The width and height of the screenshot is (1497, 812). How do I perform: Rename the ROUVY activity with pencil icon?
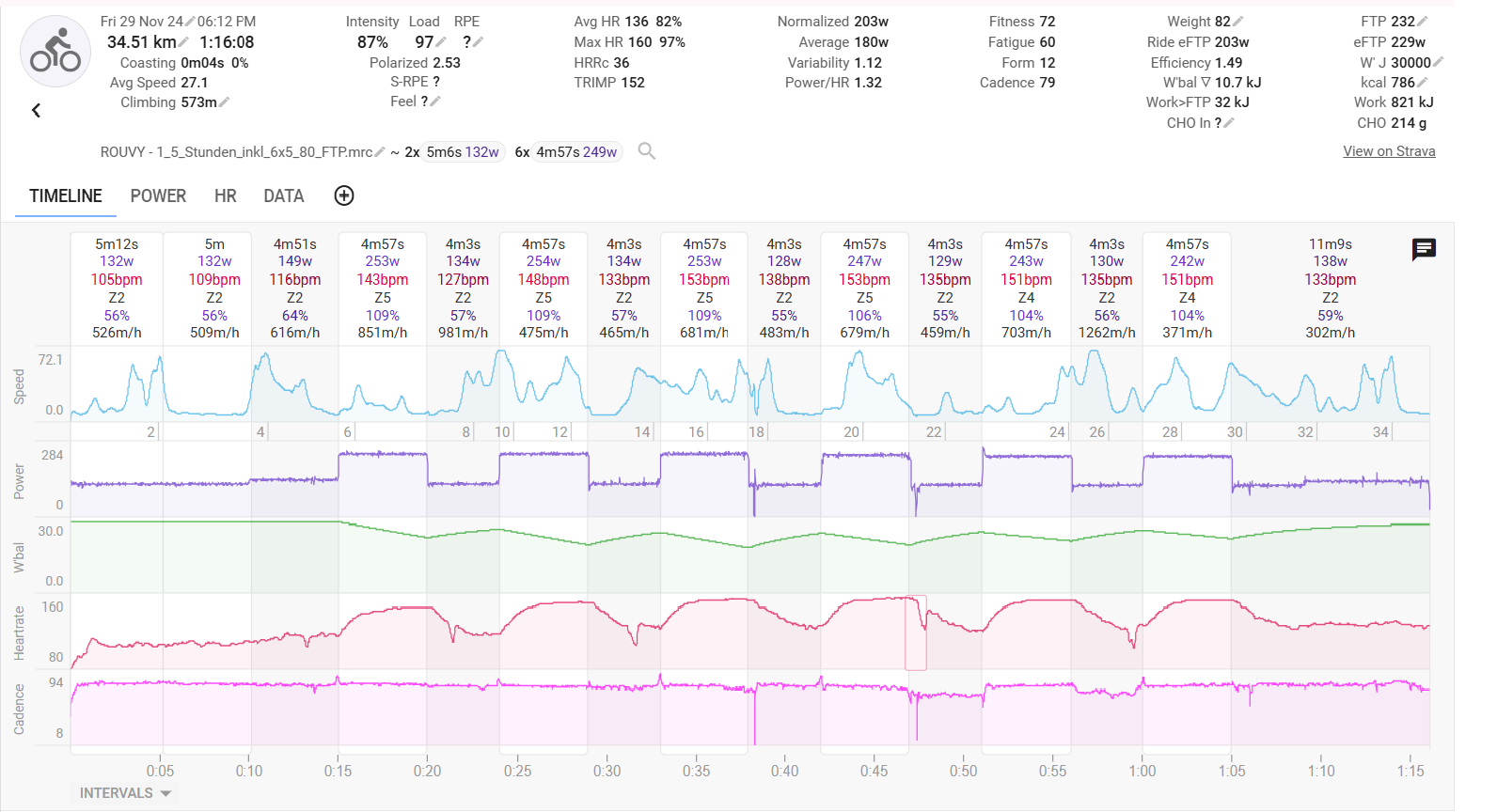pyautogui.click(x=379, y=152)
